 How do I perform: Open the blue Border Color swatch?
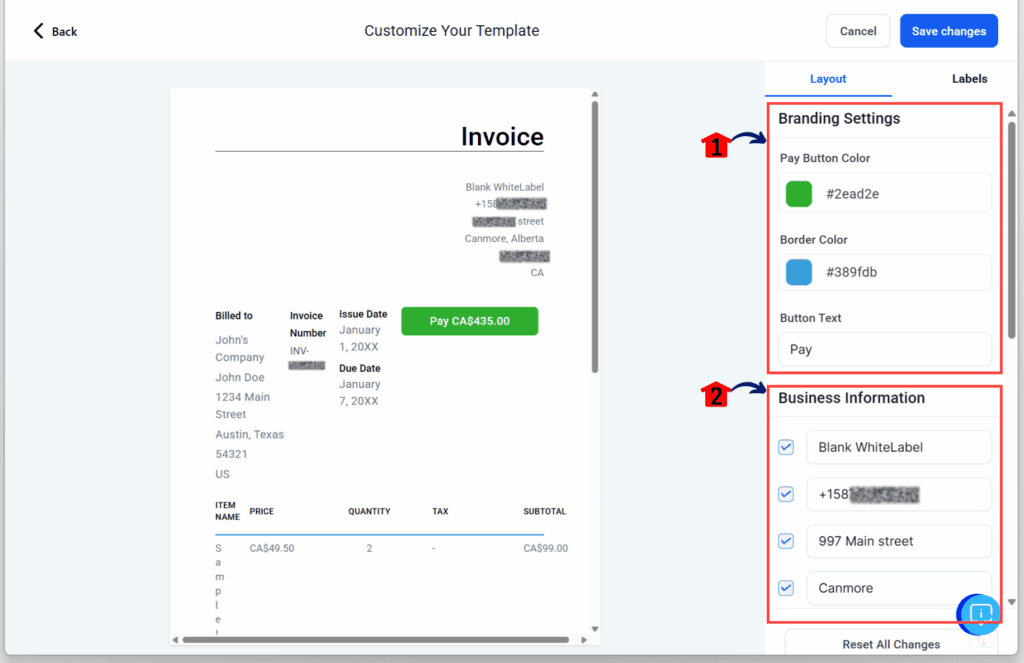tap(799, 272)
